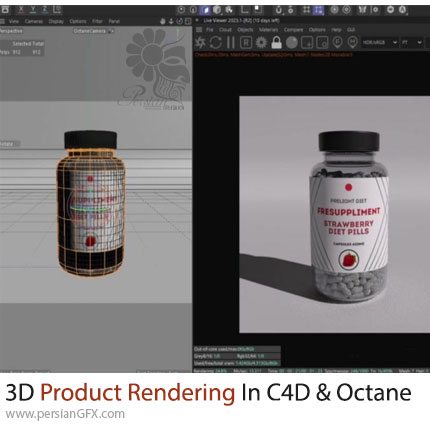
Task: Open the viewport Display menu
Action: point(56,21)
